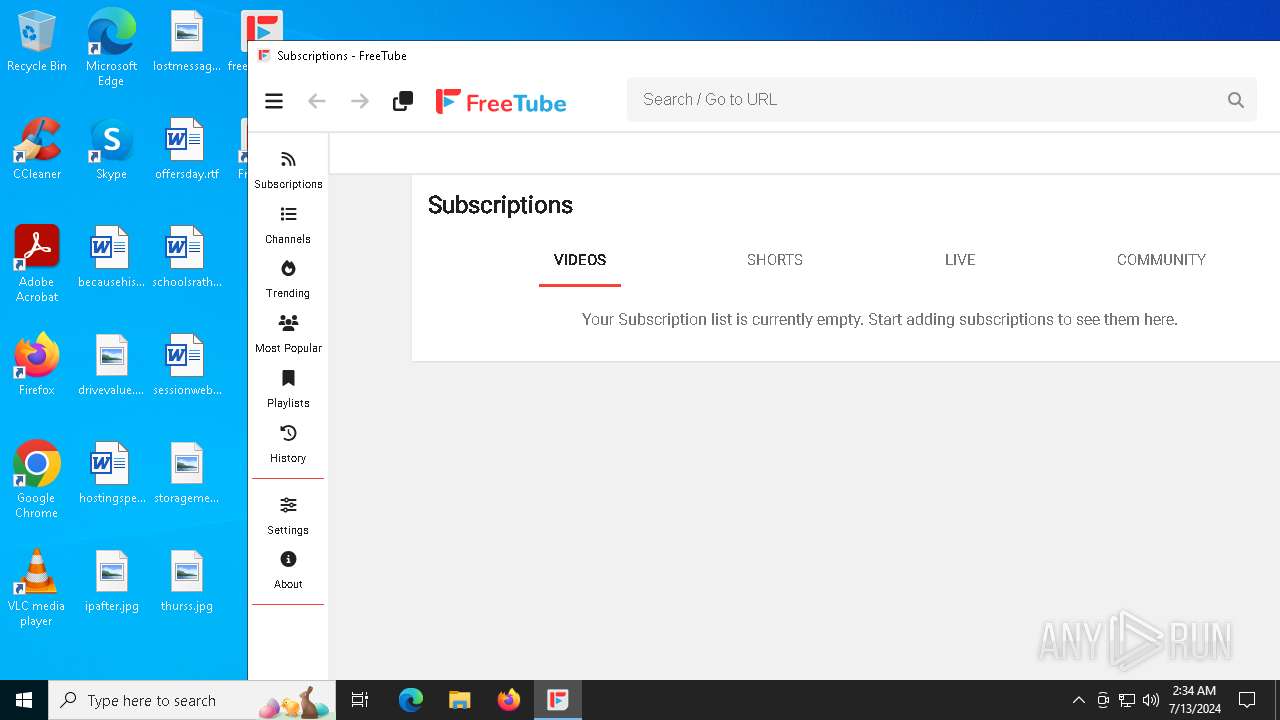This screenshot has height=720, width=1280.
Task: Open Channels in the sidebar
Action: (x=288, y=225)
